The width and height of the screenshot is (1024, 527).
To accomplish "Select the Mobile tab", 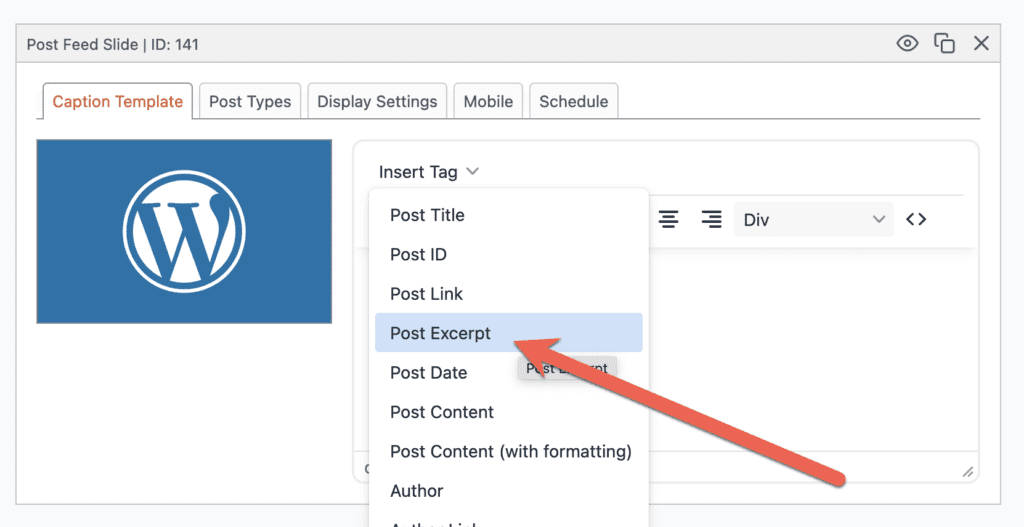I will pyautogui.click(x=488, y=101).
